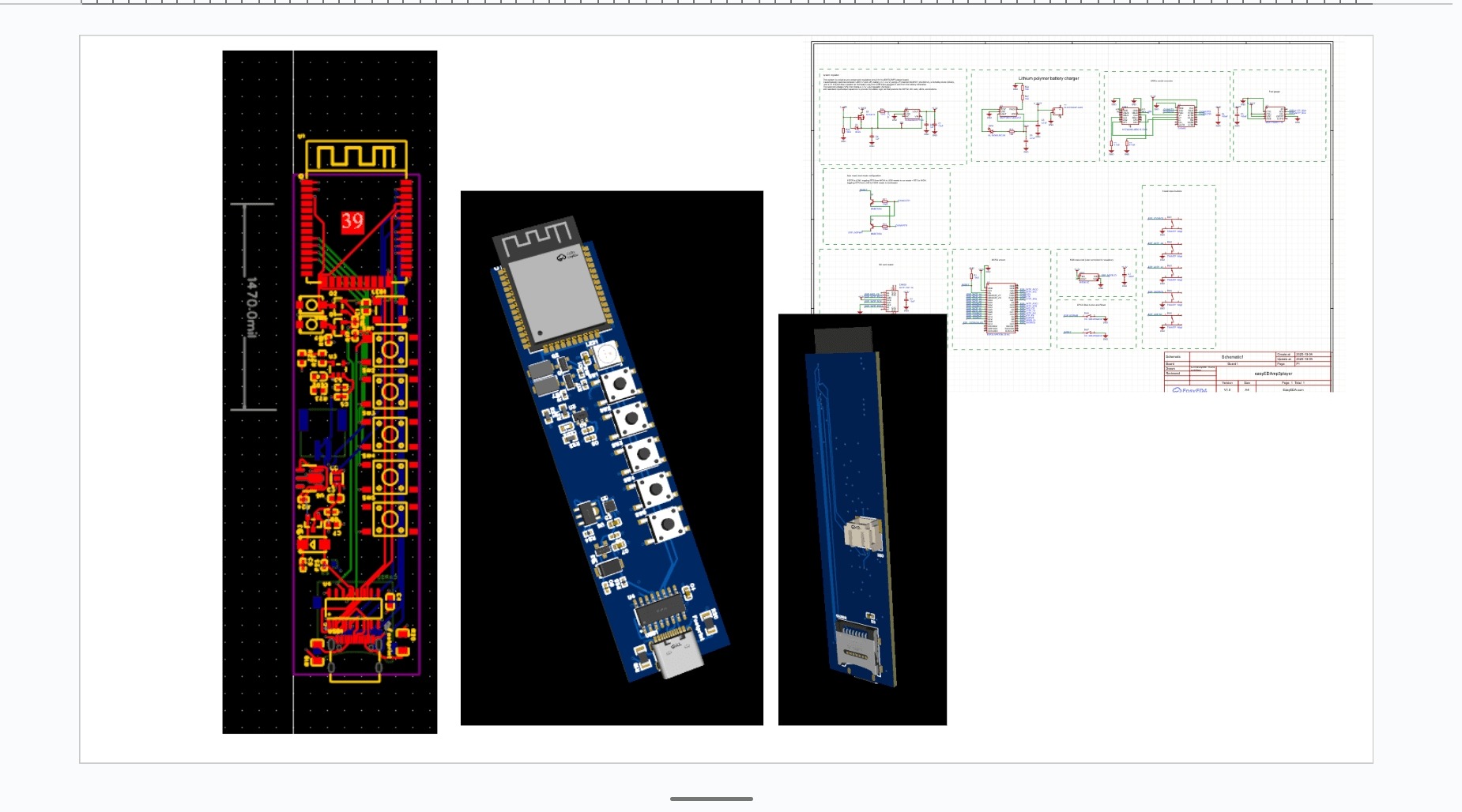
Task: Toggle the ESP32 reset button symbol in the schematic
Action: tap(1088, 333)
